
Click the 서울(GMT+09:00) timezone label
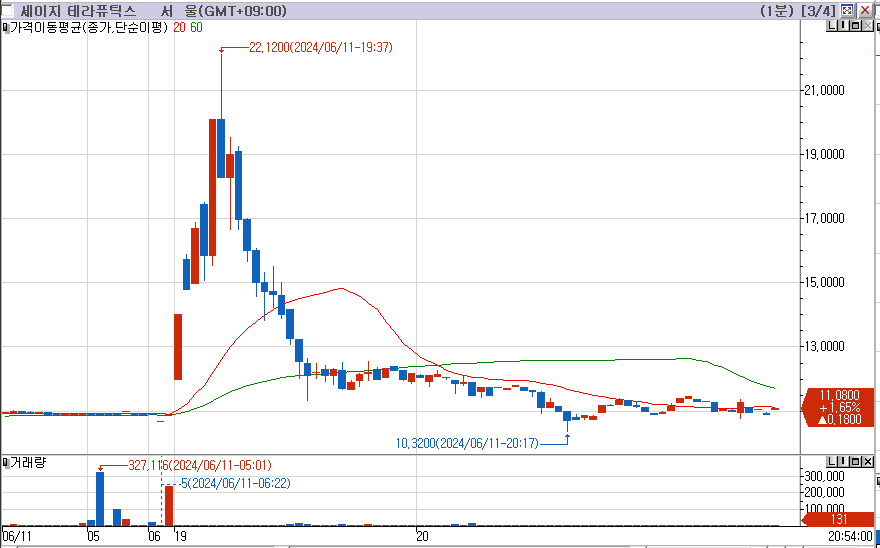coord(223,11)
